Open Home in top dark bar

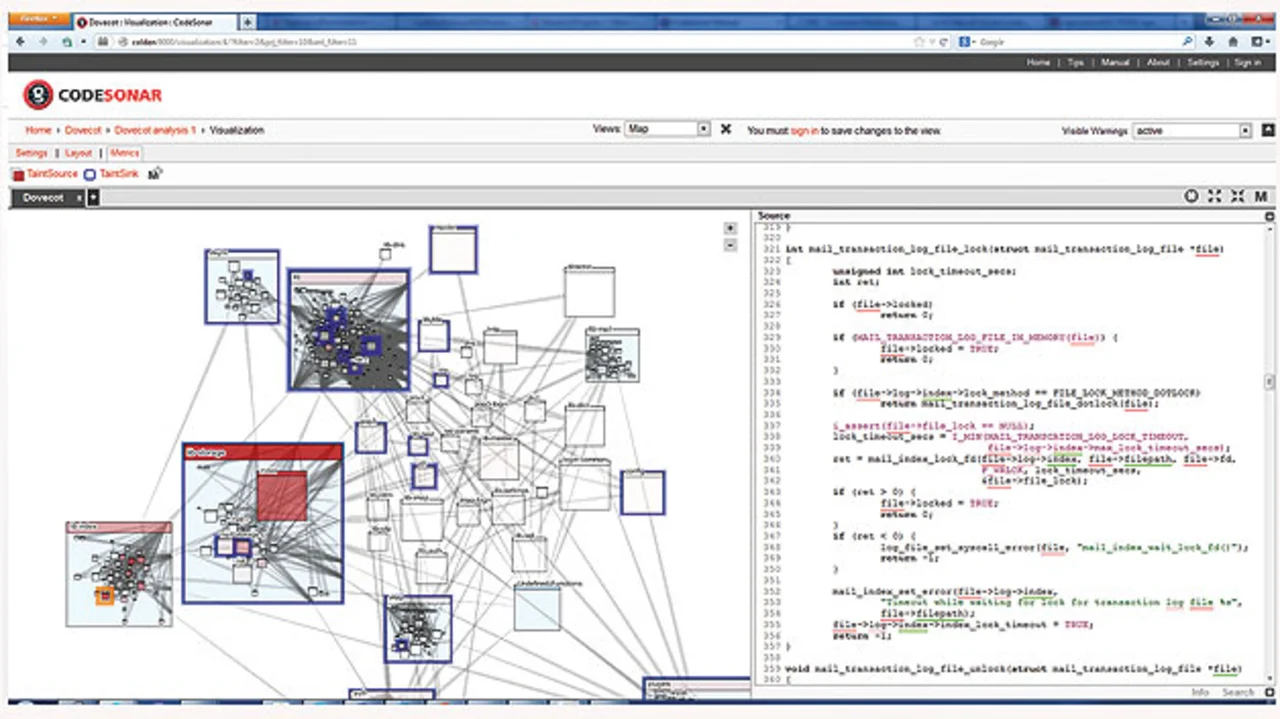[1038, 62]
